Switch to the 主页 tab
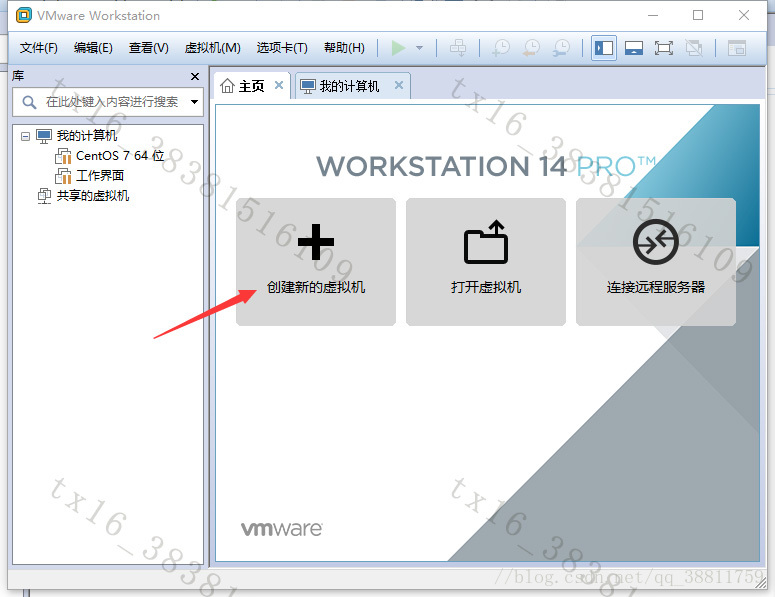Image resolution: width=775 pixels, height=597 pixels. pyautogui.click(x=252, y=86)
